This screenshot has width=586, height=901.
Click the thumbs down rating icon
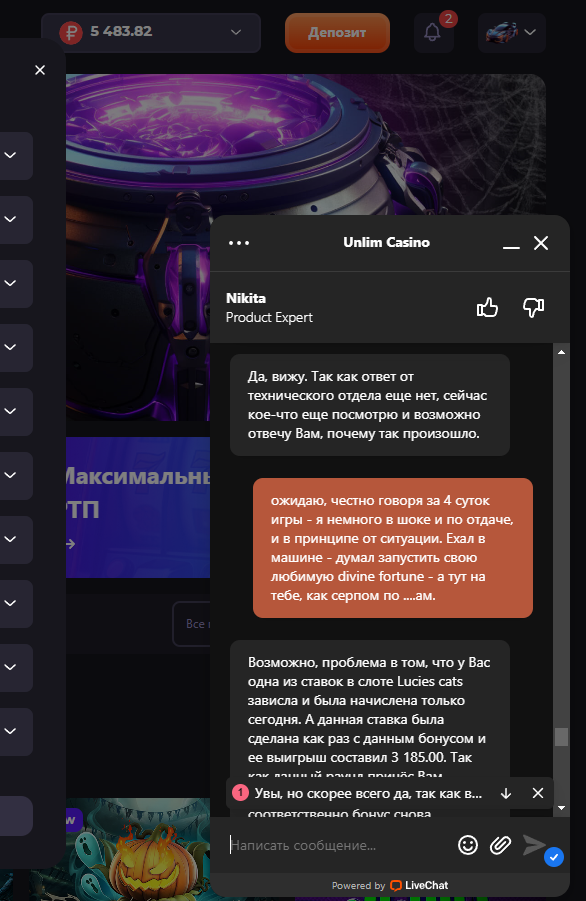click(533, 307)
